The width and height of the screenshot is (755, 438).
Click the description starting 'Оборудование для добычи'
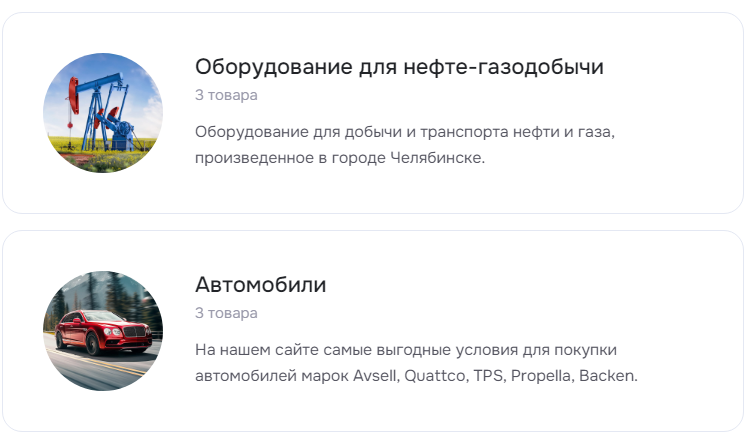pyautogui.click(x=405, y=144)
